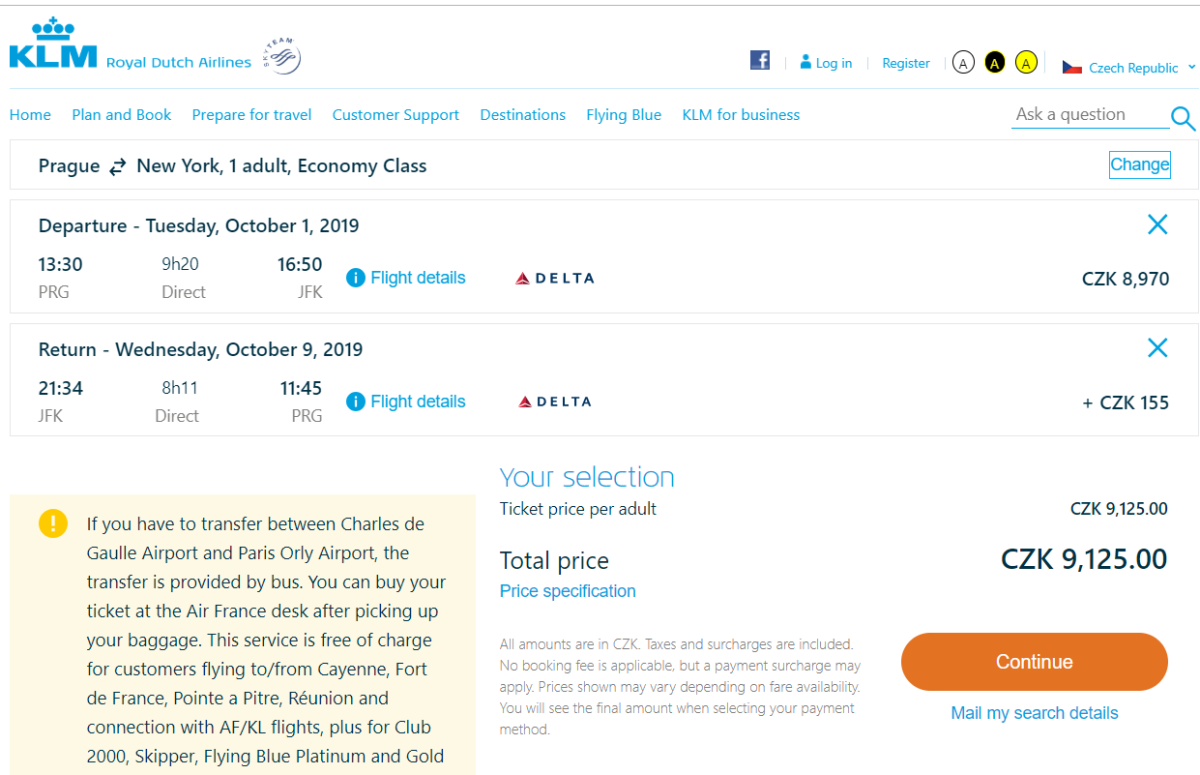Open the Plan and Book menu
The image size is (1200, 775).
pos(122,115)
